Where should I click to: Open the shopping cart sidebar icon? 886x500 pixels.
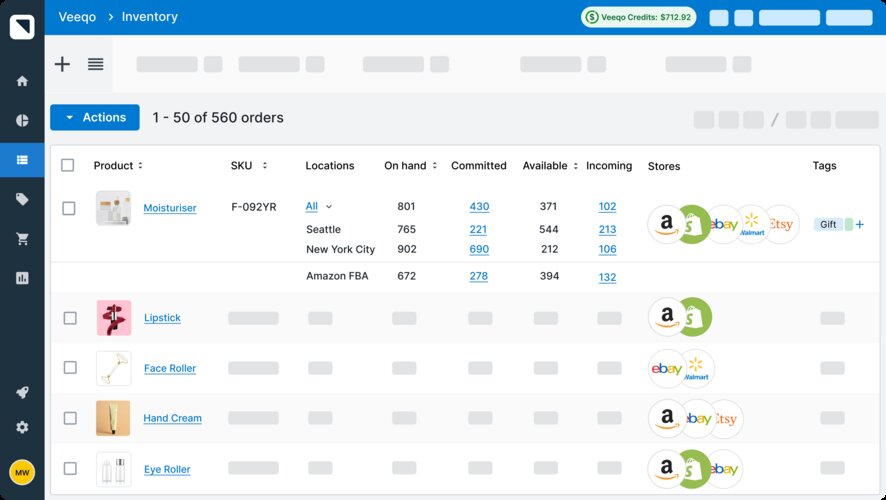click(22, 239)
